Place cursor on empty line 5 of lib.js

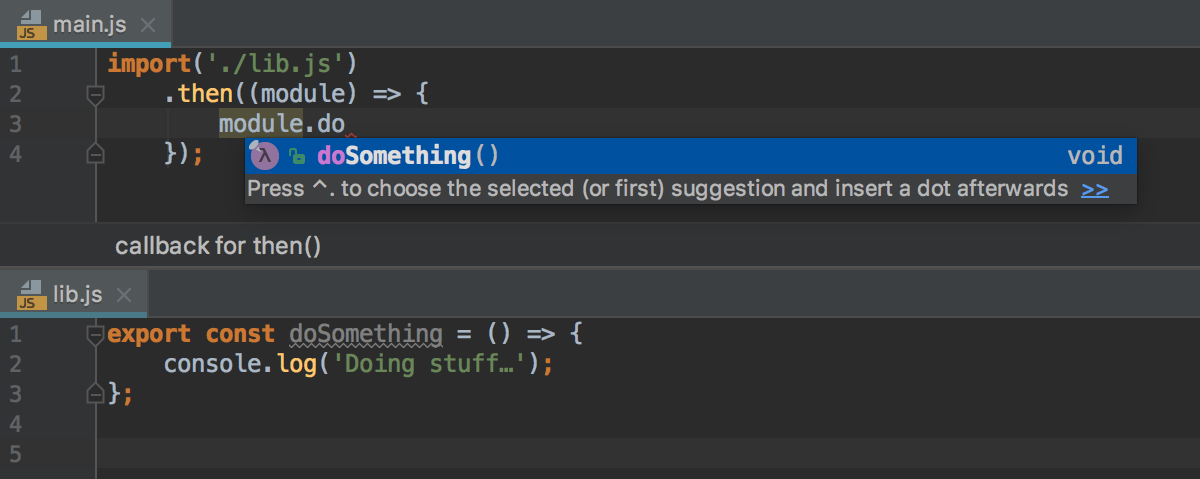pyautogui.click(x=400, y=453)
